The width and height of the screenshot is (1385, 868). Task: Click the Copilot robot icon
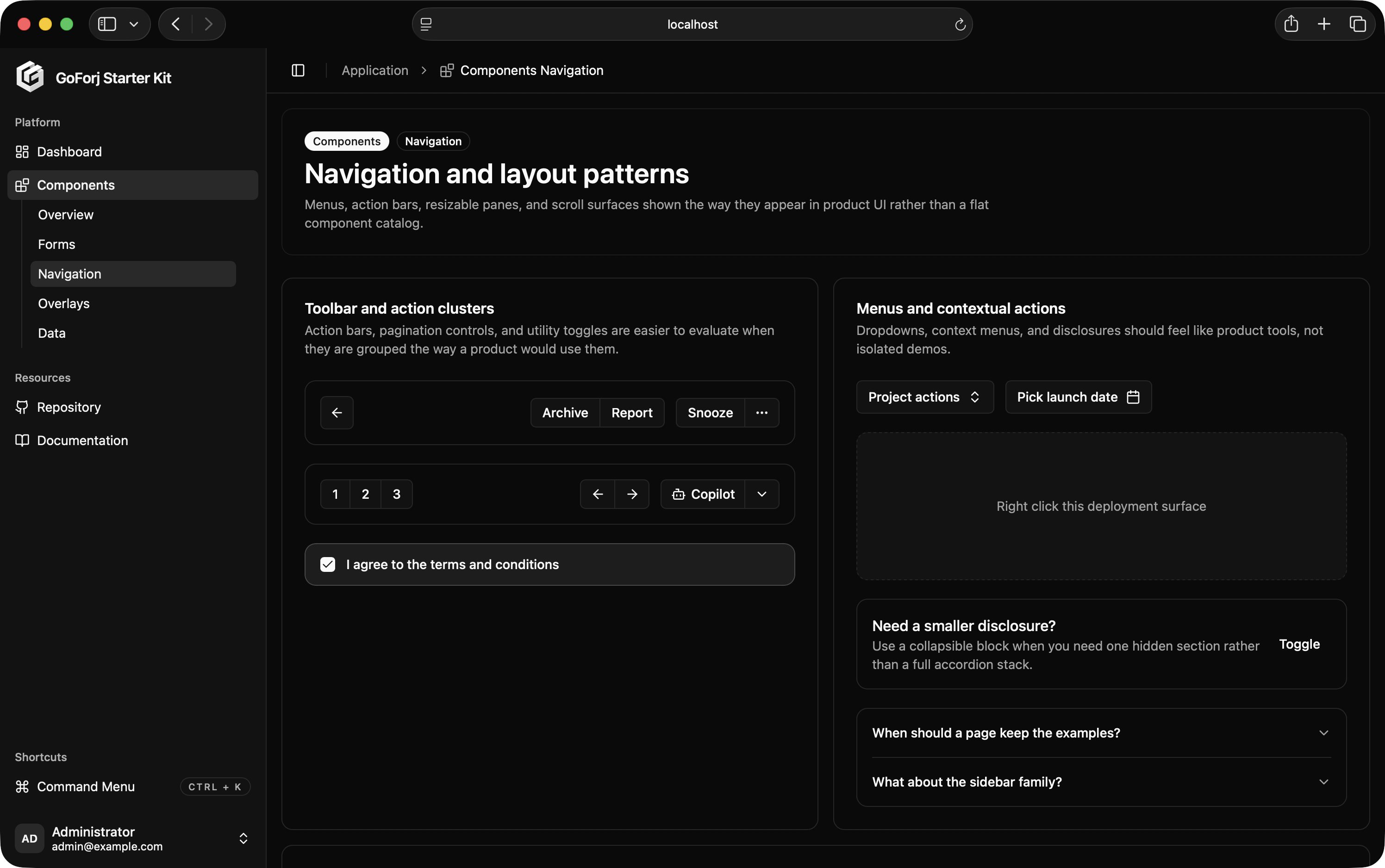point(679,494)
